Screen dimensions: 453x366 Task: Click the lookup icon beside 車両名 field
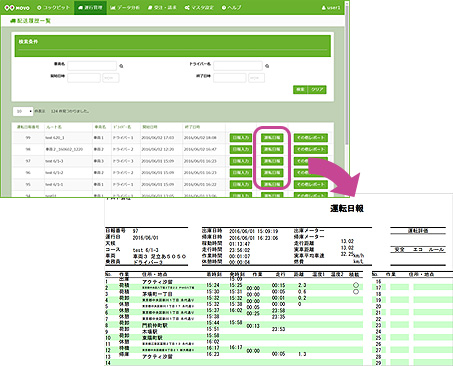point(121,66)
